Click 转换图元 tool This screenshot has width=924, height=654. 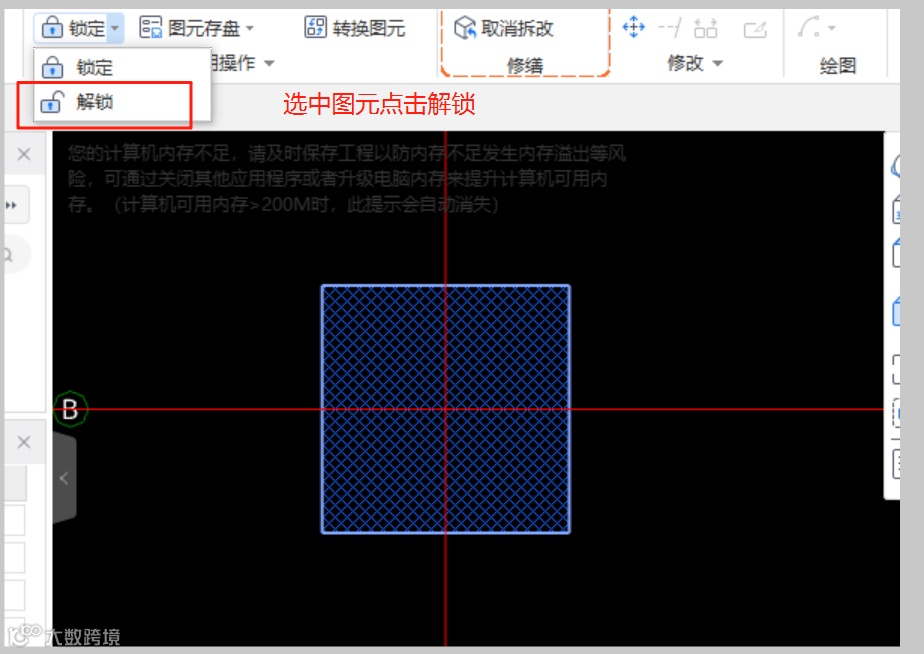(355, 28)
